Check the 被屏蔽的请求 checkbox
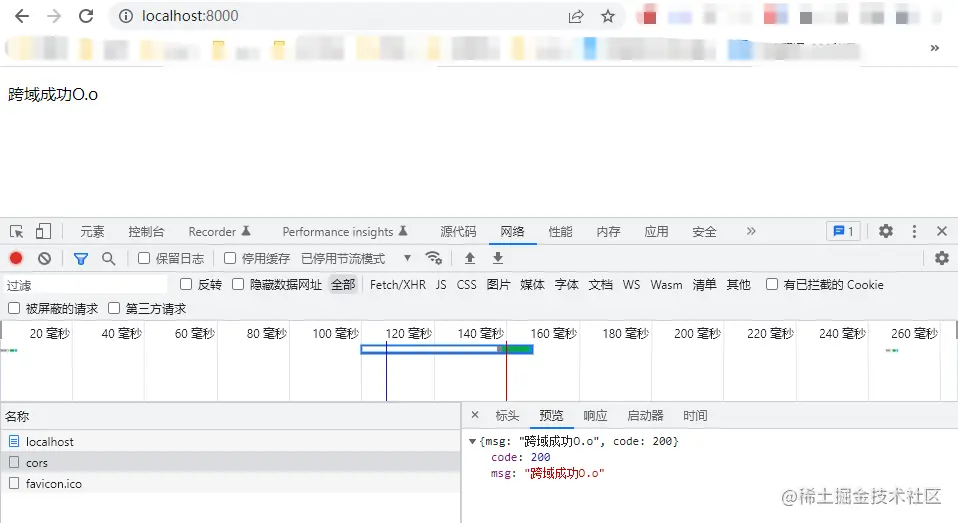This screenshot has height=523, width=958. coord(13,308)
